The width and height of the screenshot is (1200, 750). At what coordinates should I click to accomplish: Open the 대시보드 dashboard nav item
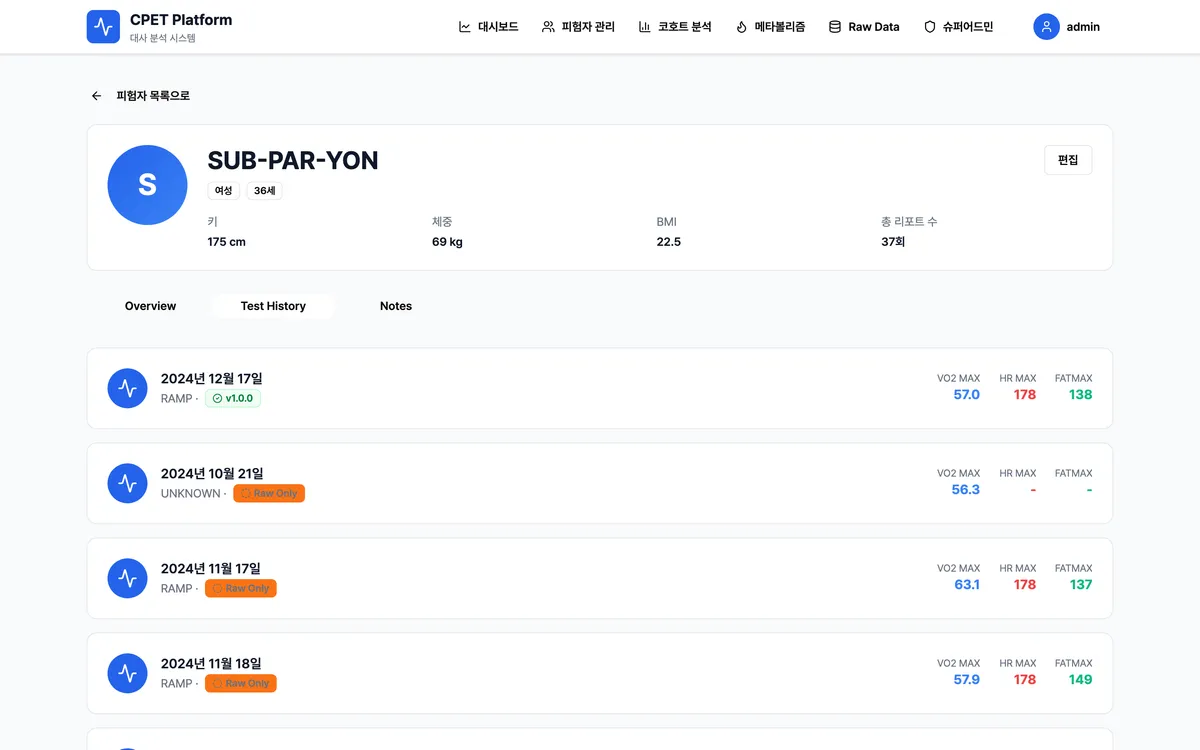click(x=488, y=27)
